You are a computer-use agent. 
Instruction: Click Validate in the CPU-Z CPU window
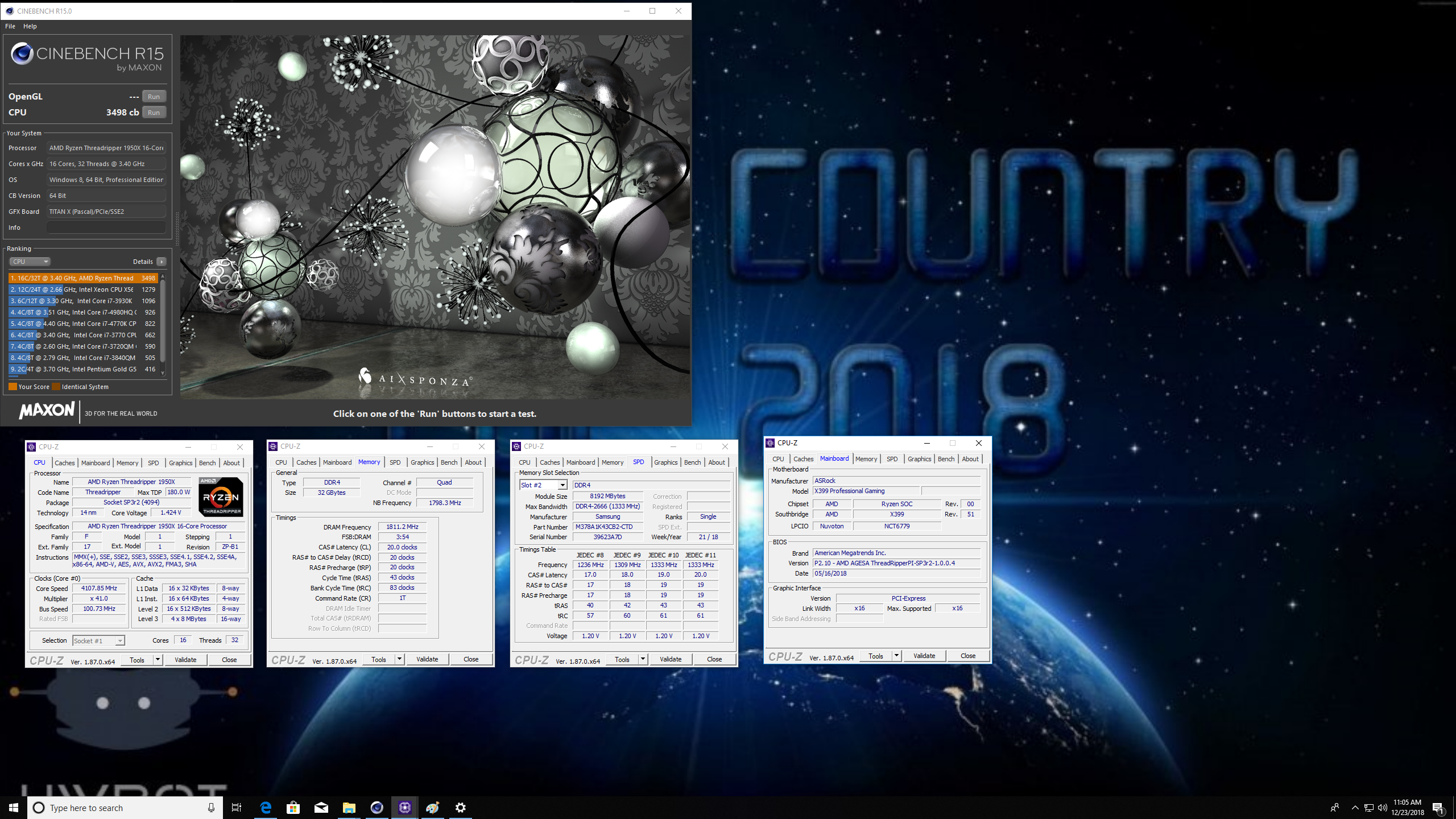click(185, 660)
